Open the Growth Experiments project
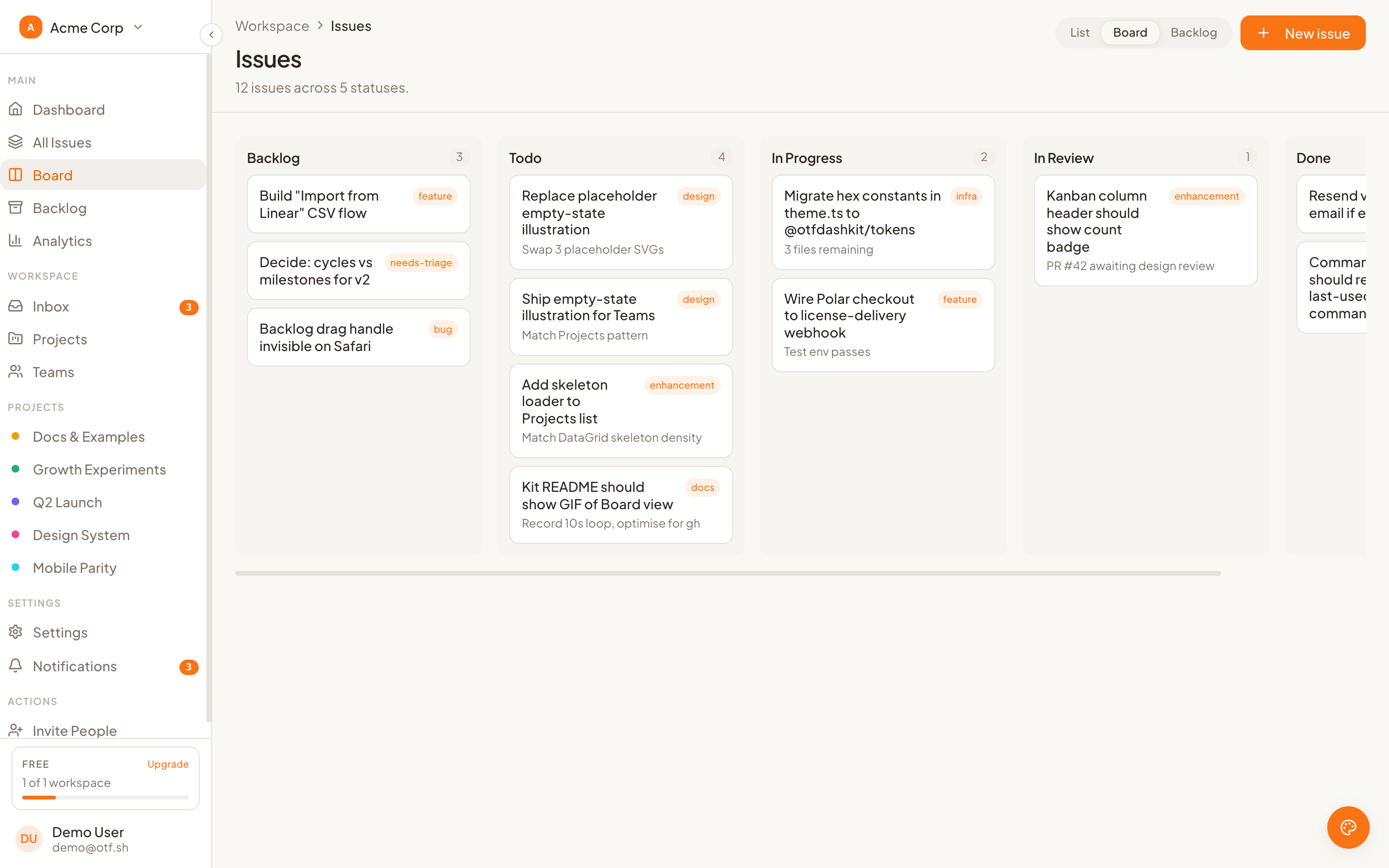The height and width of the screenshot is (868, 1389). (103, 469)
